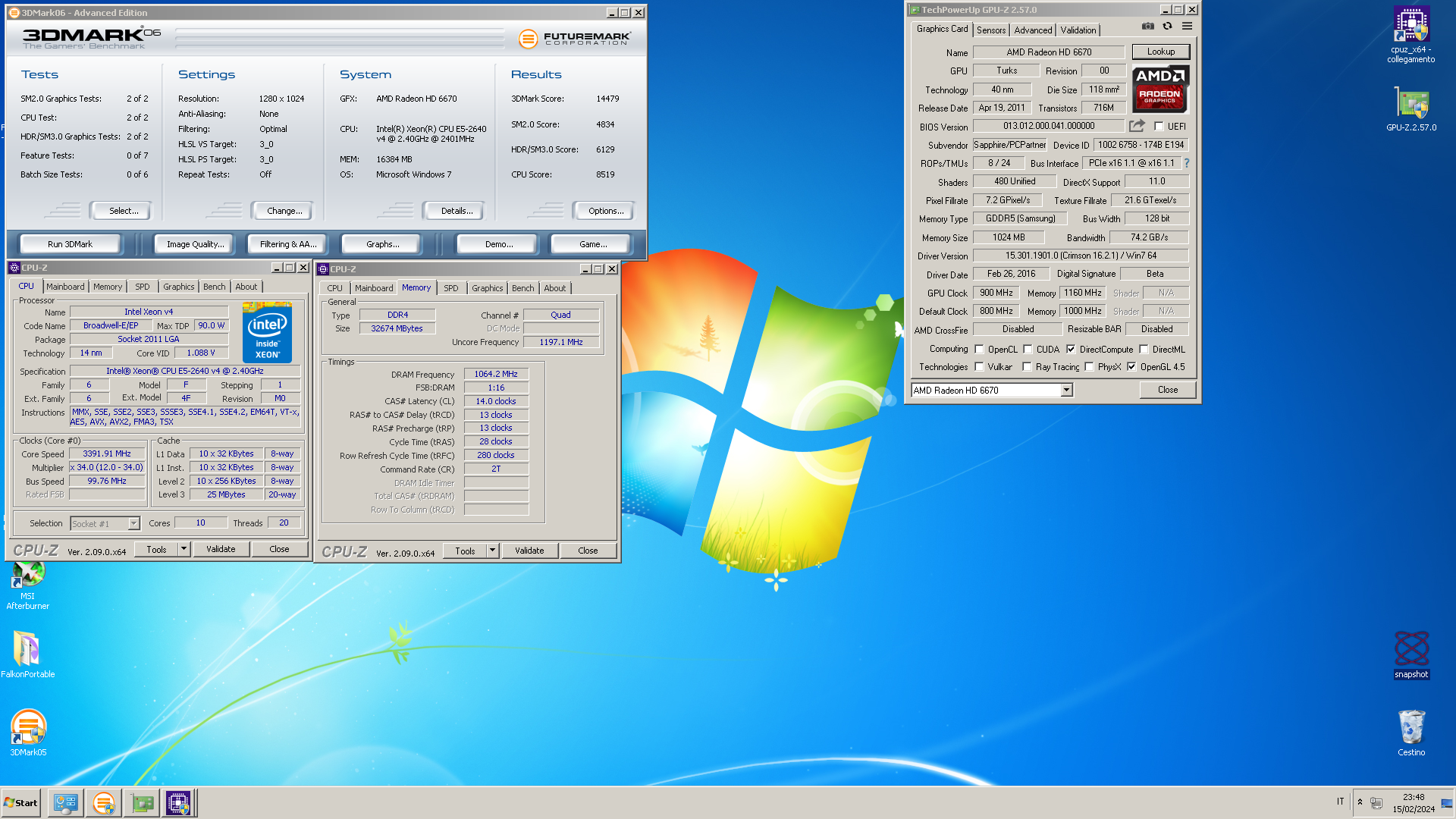This screenshot has width=1456, height=819.
Task: Switch to Mainboard tab in left CPU-Z
Action: [x=65, y=287]
